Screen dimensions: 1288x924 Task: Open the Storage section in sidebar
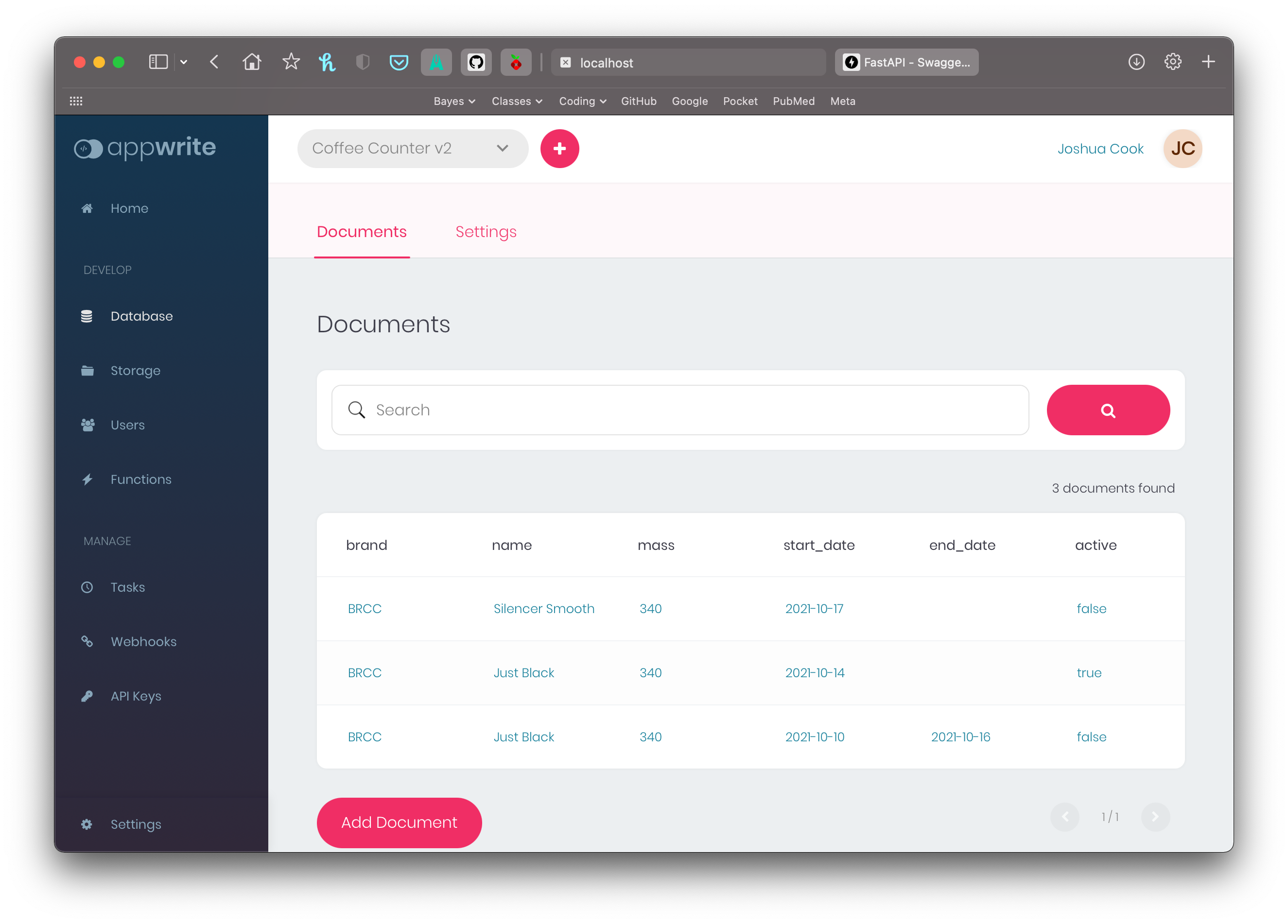point(135,371)
